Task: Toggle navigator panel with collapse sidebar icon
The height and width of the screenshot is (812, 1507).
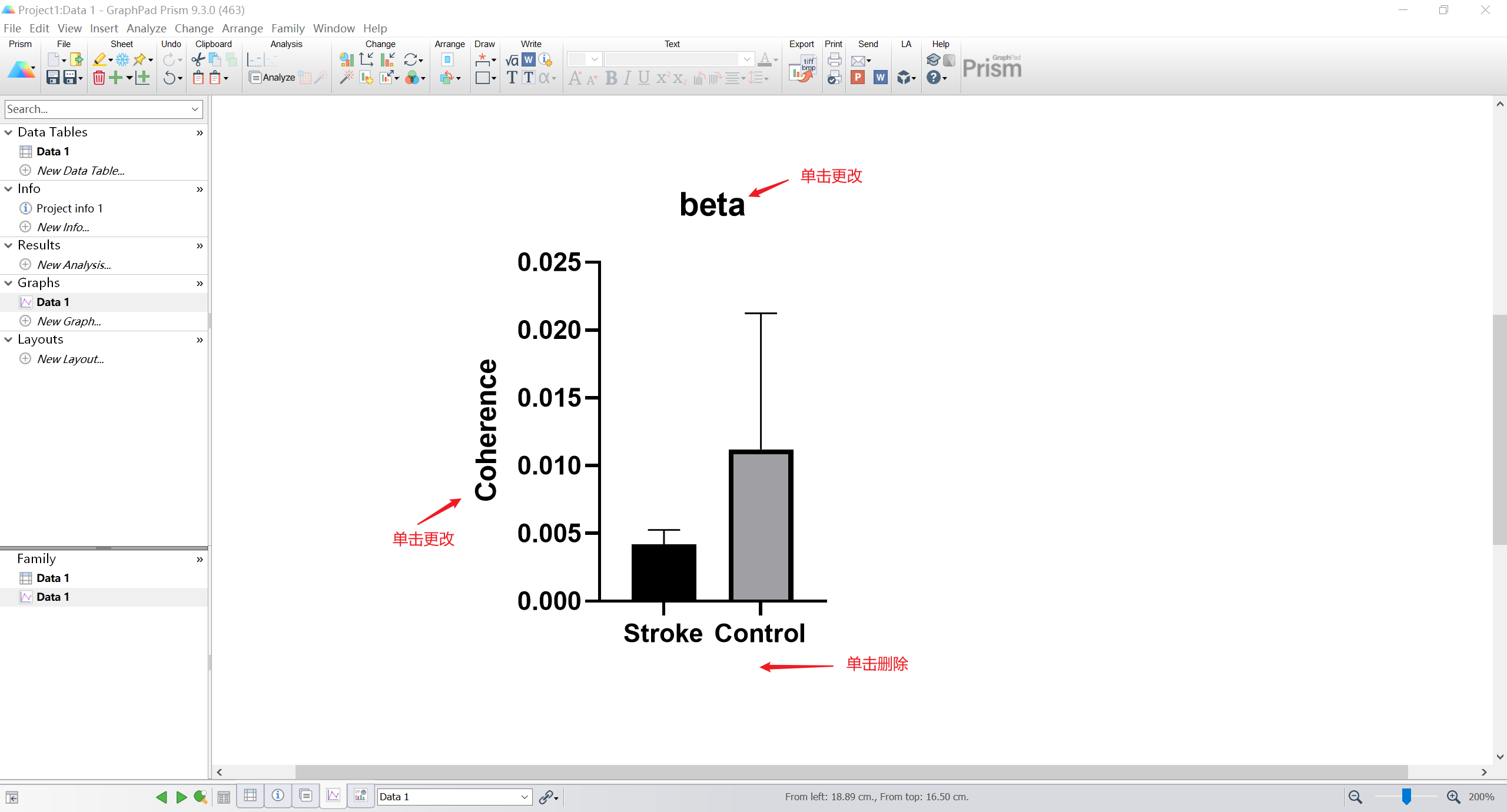Action: point(12,797)
